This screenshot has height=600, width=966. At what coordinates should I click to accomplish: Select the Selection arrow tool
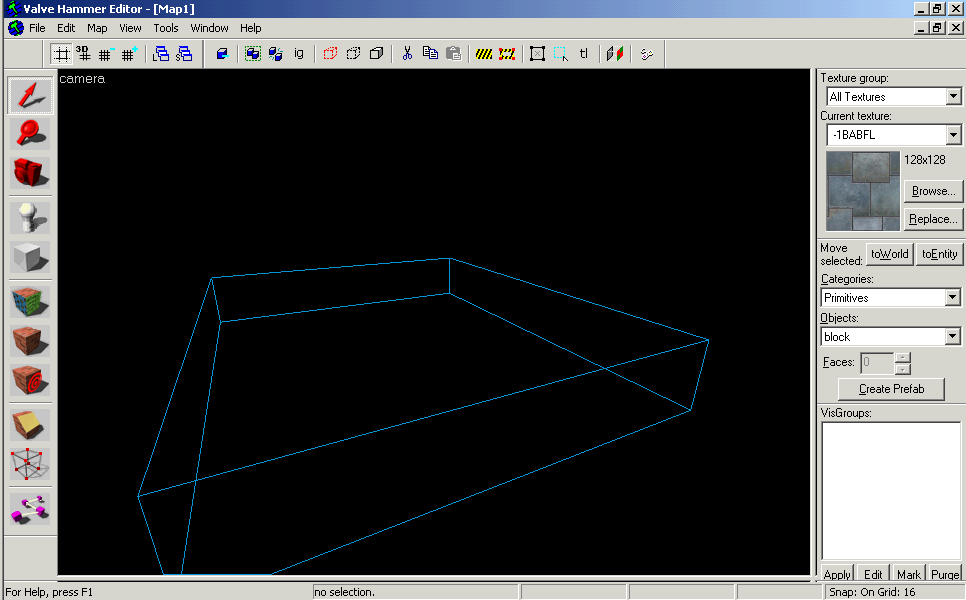coord(30,95)
